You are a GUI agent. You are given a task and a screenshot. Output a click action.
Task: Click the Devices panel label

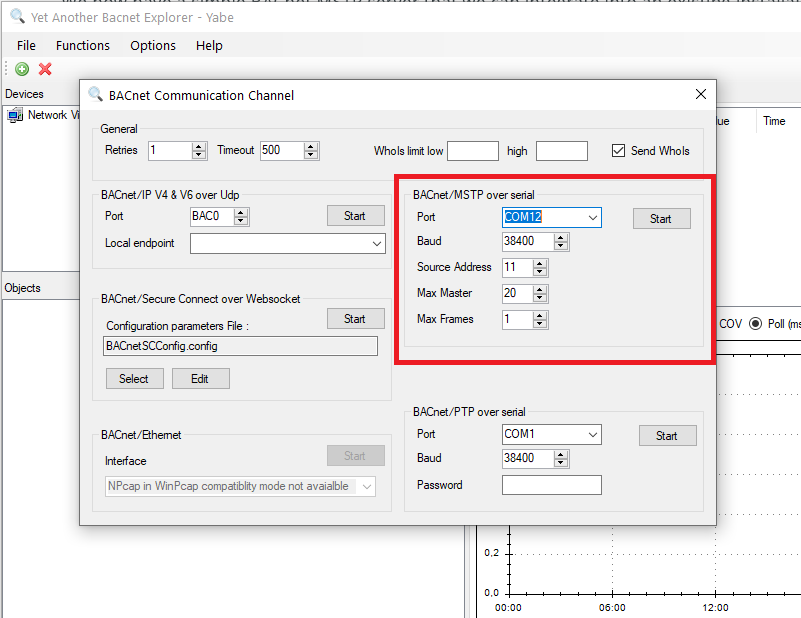point(24,94)
